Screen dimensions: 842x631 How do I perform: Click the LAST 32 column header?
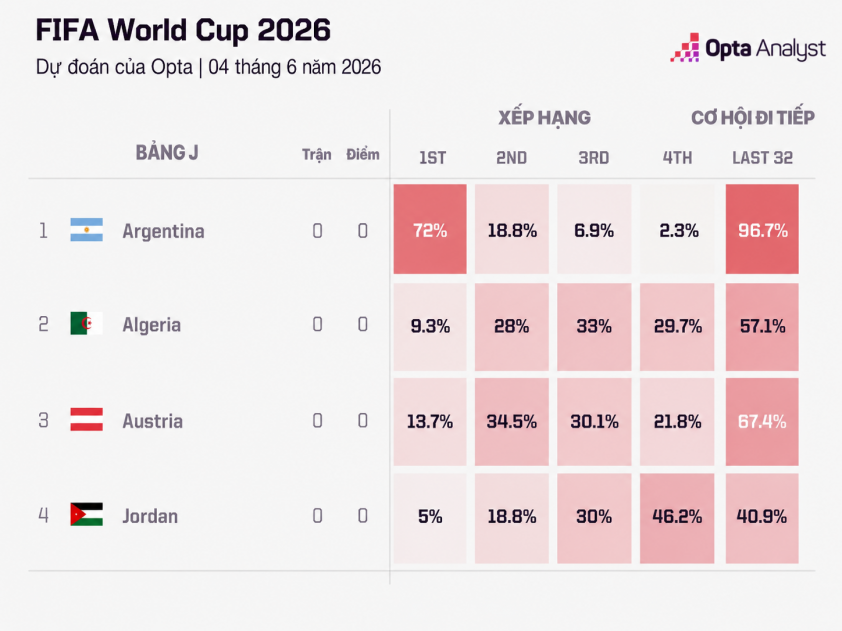763,158
